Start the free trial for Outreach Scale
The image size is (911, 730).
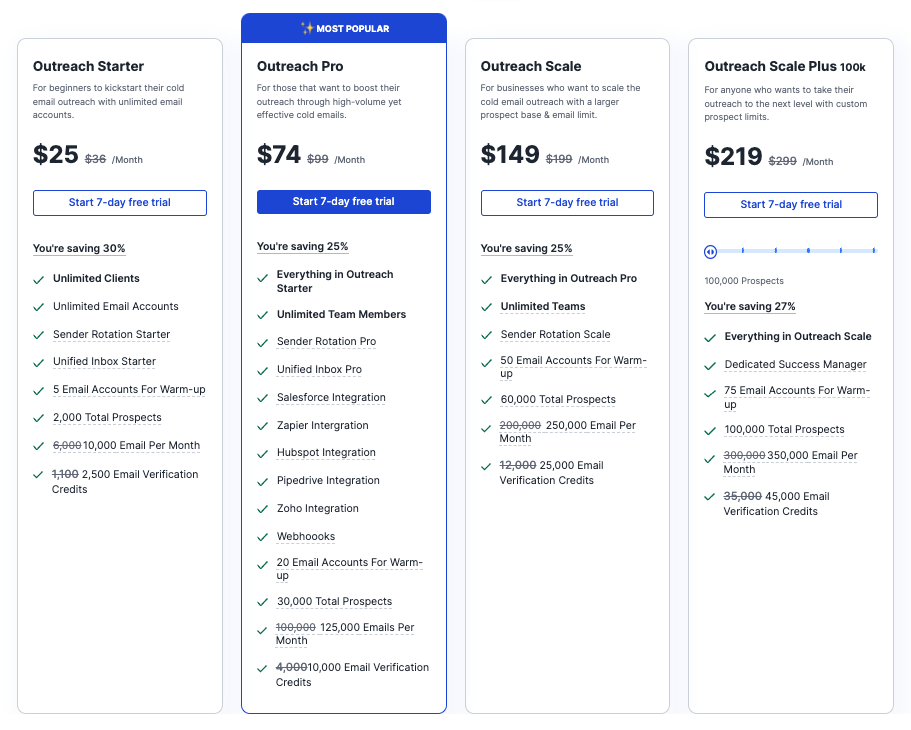pyautogui.click(x=567, y=203)
